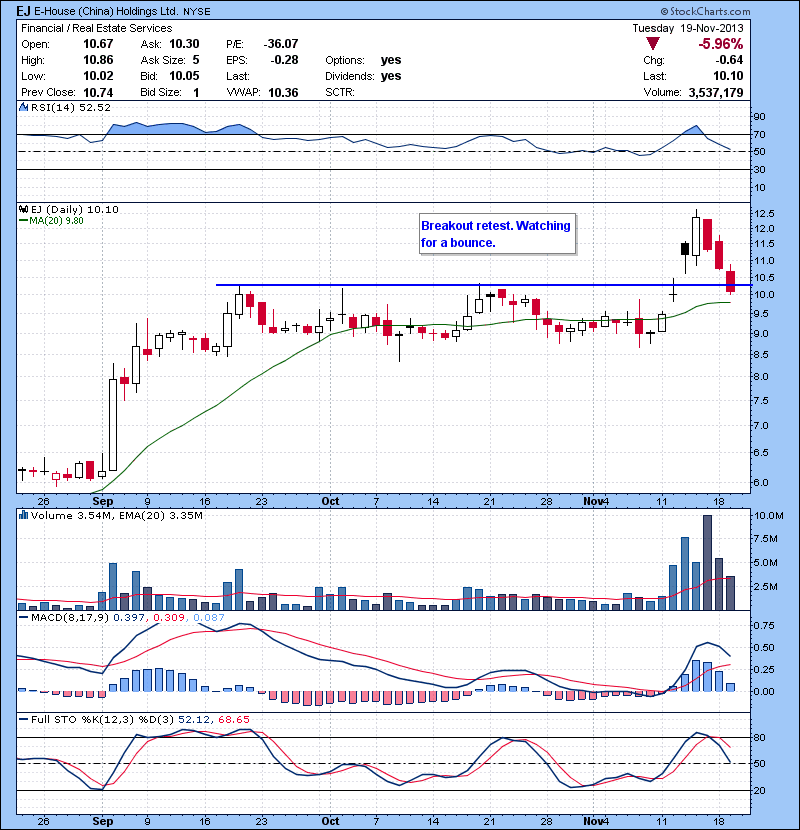Click the RSI(14) legend marker icon
This screenshot has height=830, width=800.
point(23,108)
